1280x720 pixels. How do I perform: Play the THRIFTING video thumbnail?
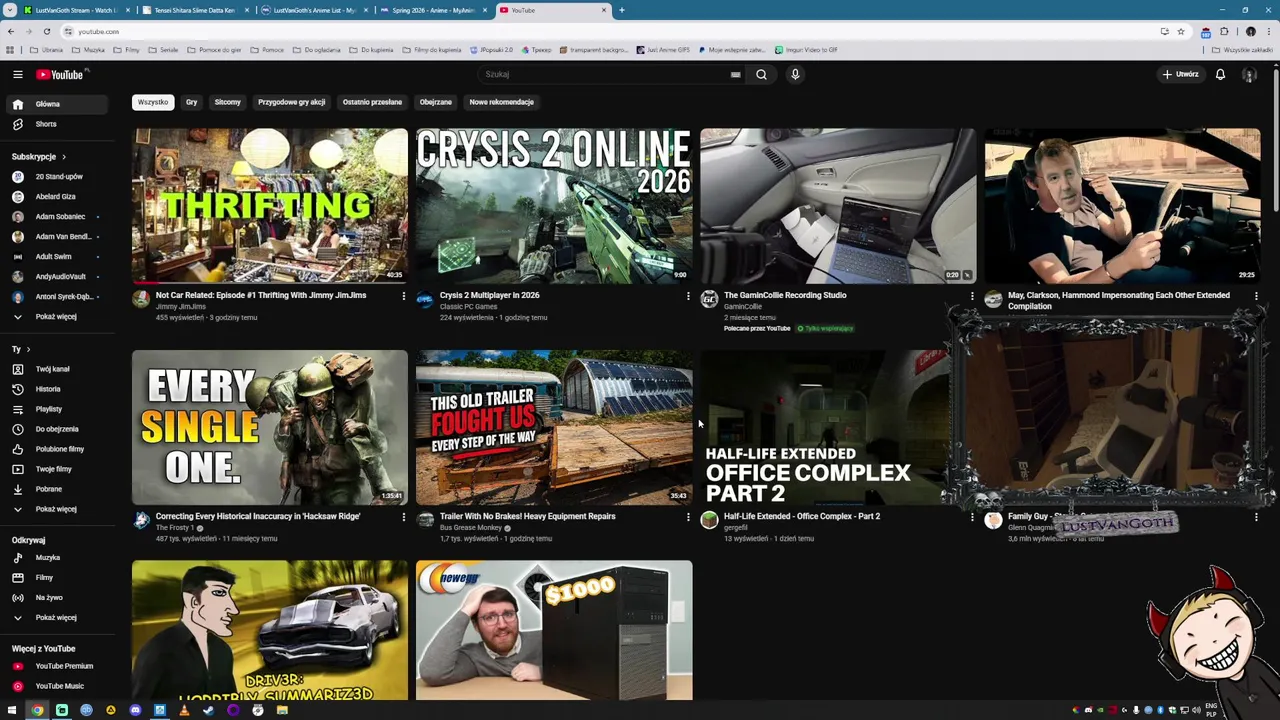click(x=270, y=206)
